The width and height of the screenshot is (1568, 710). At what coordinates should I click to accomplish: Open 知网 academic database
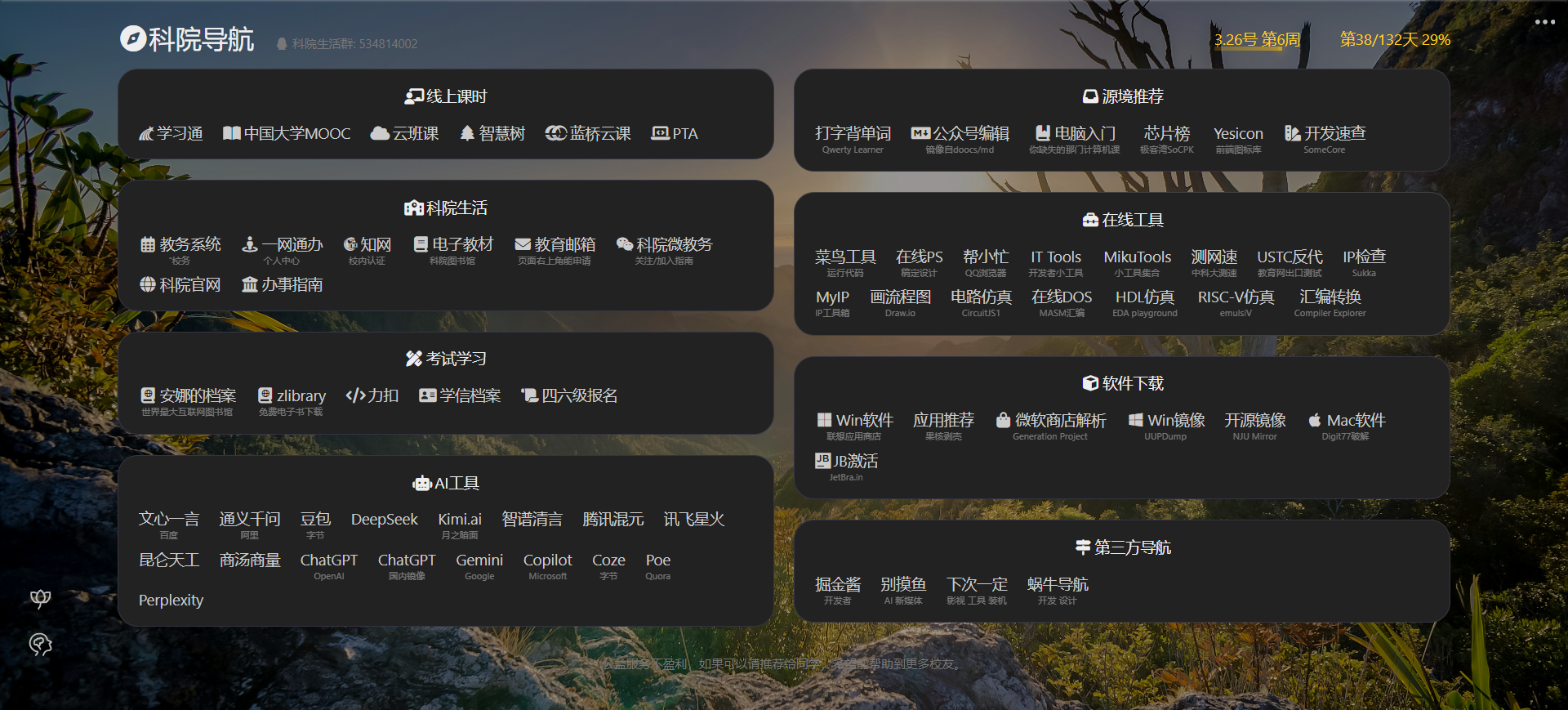(367, 250)
